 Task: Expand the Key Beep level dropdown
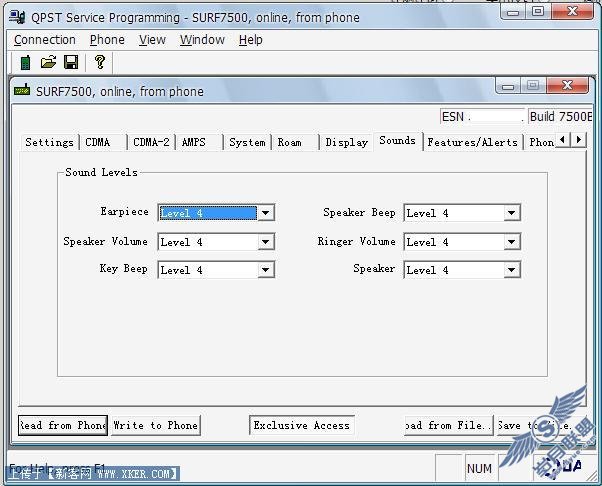pos(265,270)
